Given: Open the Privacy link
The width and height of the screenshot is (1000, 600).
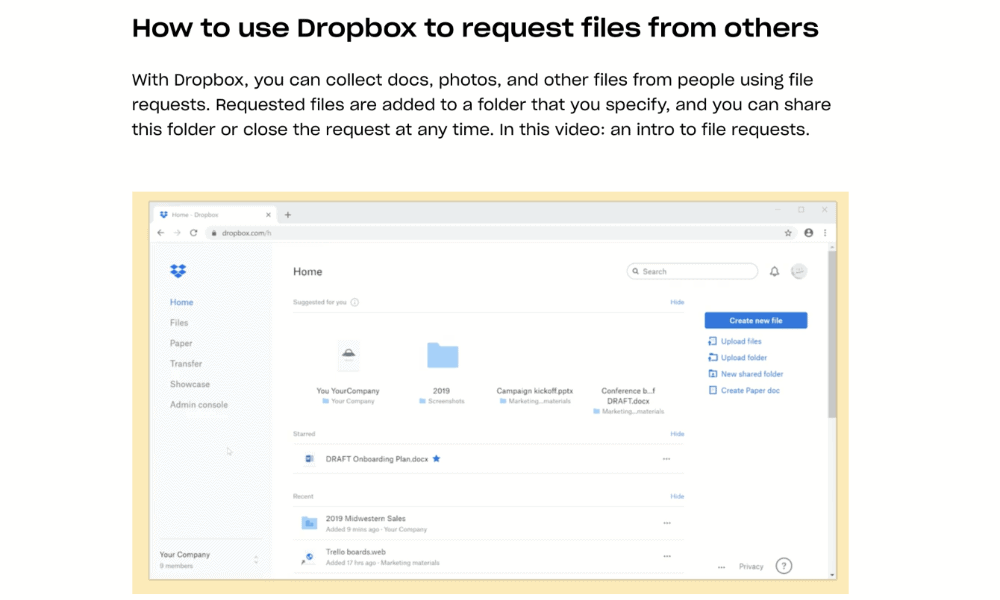Looking at the screenshot, I should 751,565.
